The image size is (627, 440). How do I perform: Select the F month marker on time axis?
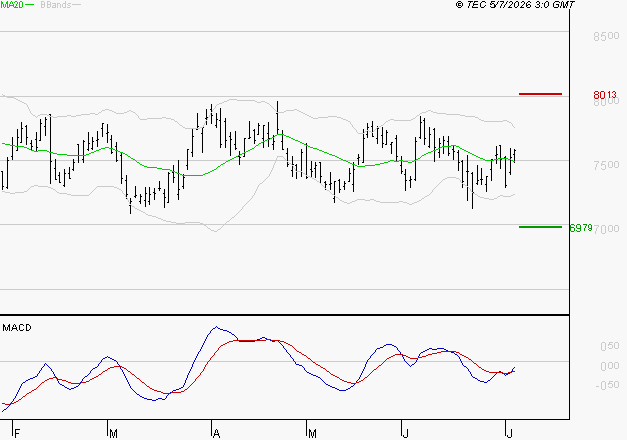click(17, 434)
